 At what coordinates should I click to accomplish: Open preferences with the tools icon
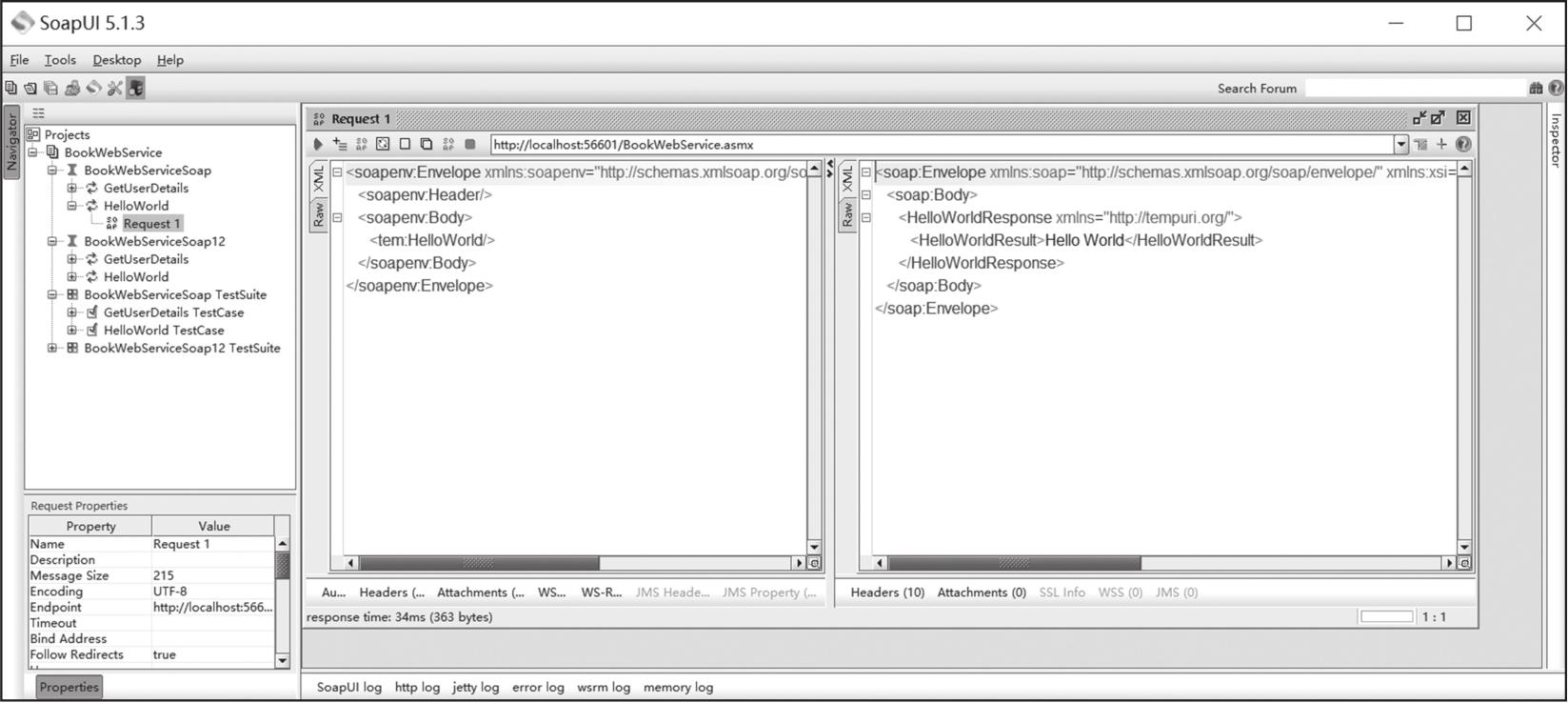[x=115, y=88]
